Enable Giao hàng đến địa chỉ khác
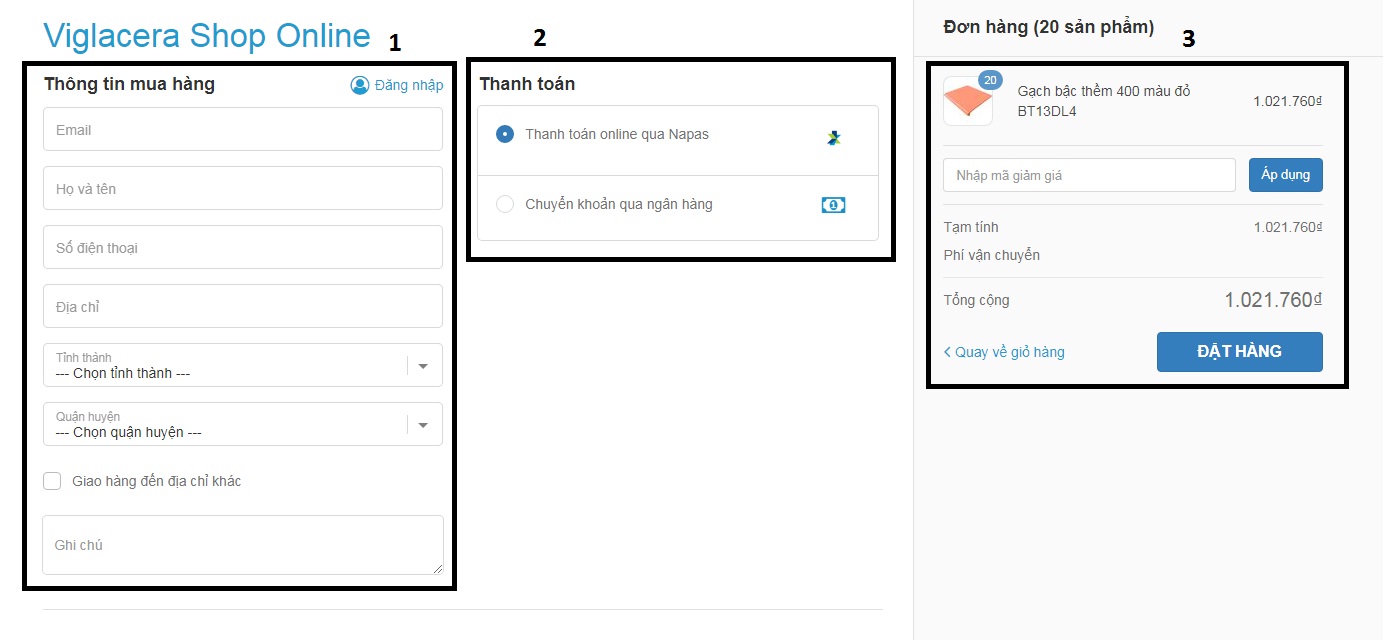The width and height of the screenshot is (1388, 644). click(x=52, y=481)
